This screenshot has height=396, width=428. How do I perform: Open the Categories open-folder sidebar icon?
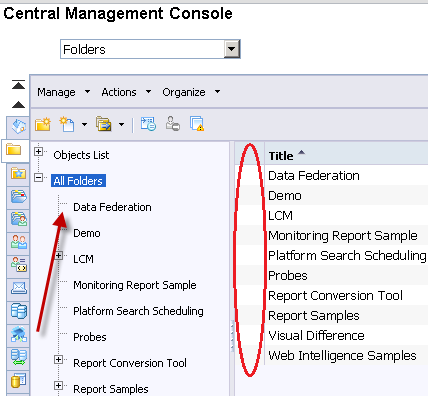pos(18,196)
